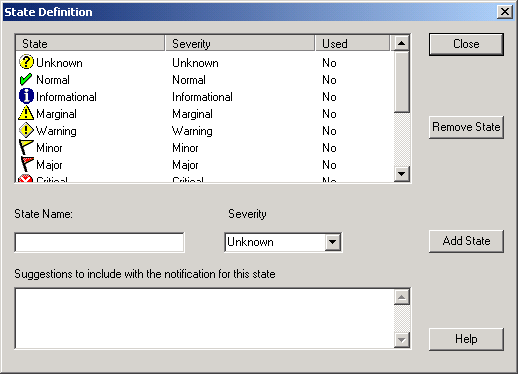The width and height of the screenshot is (518, 374).
Task: Open the Severity dropdown list
Action: click(x=333, y=242)
